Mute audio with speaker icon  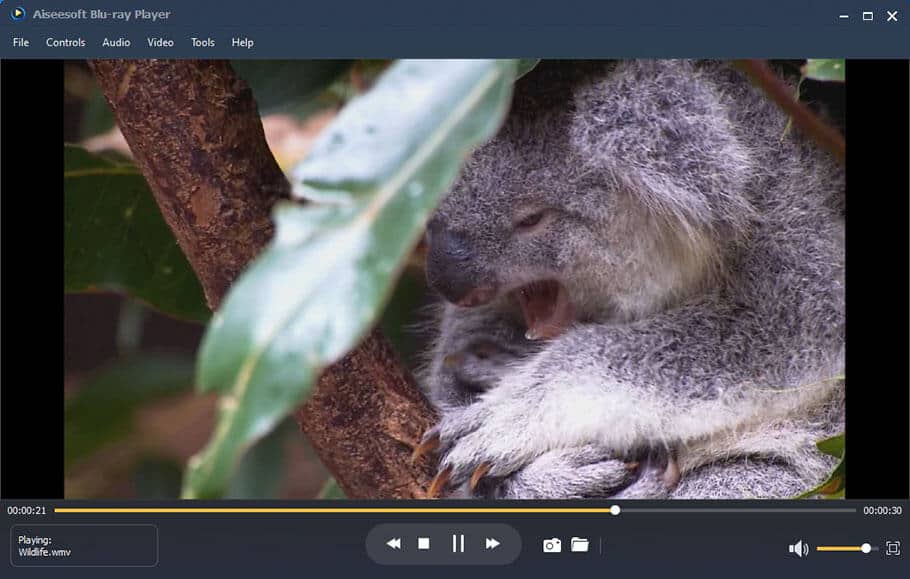799,548
